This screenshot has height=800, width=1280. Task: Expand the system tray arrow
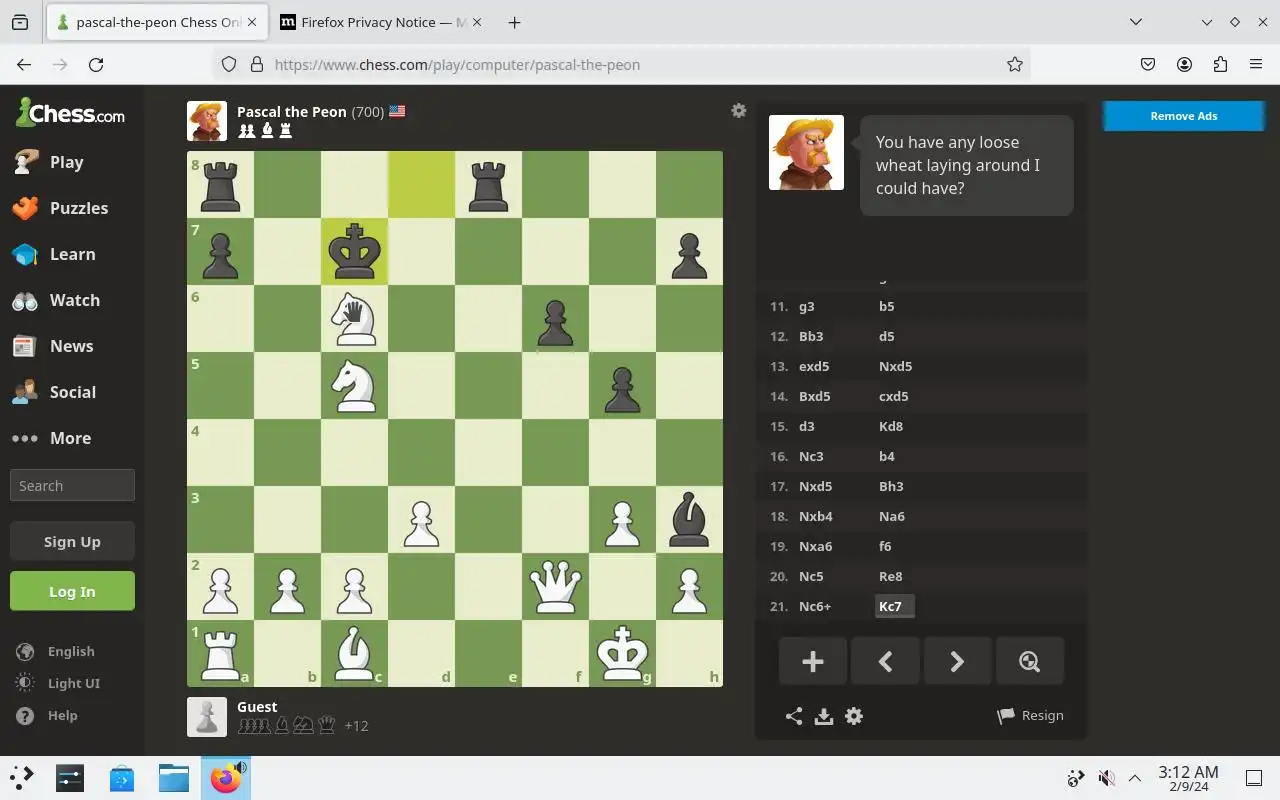(x=1135, y=778)
